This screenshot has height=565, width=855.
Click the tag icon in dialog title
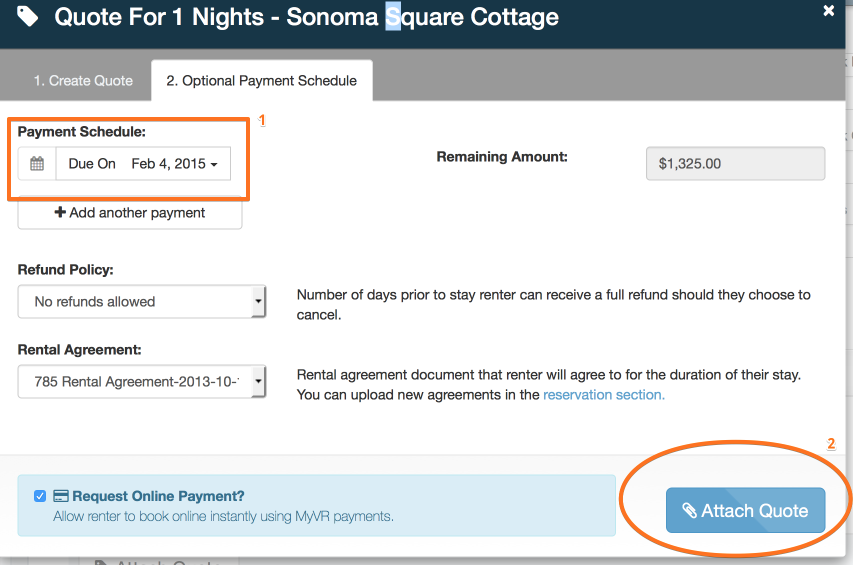28,16
